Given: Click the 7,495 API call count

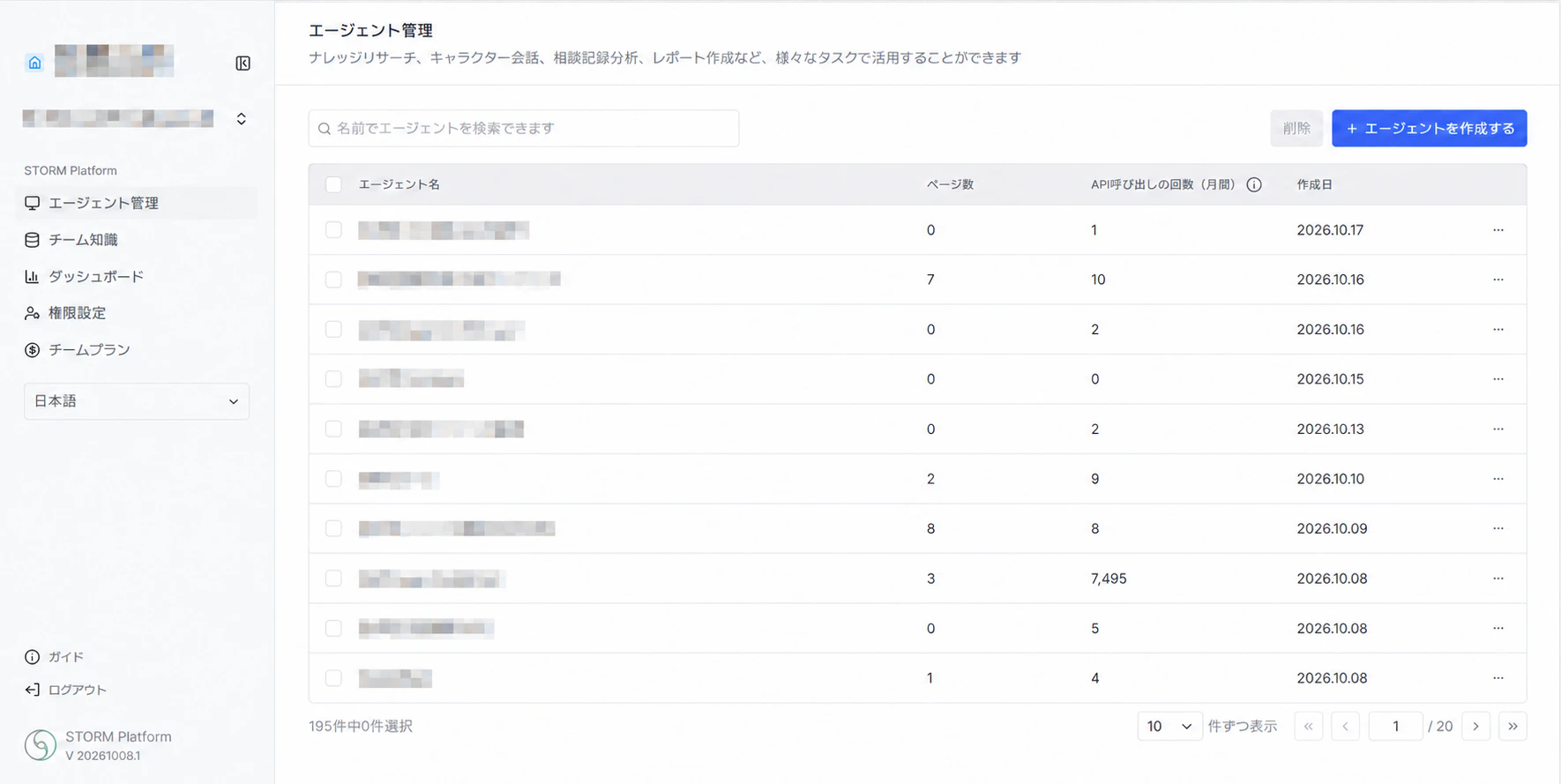Looking at the screenshot, I should click(x=1109, y=579).
